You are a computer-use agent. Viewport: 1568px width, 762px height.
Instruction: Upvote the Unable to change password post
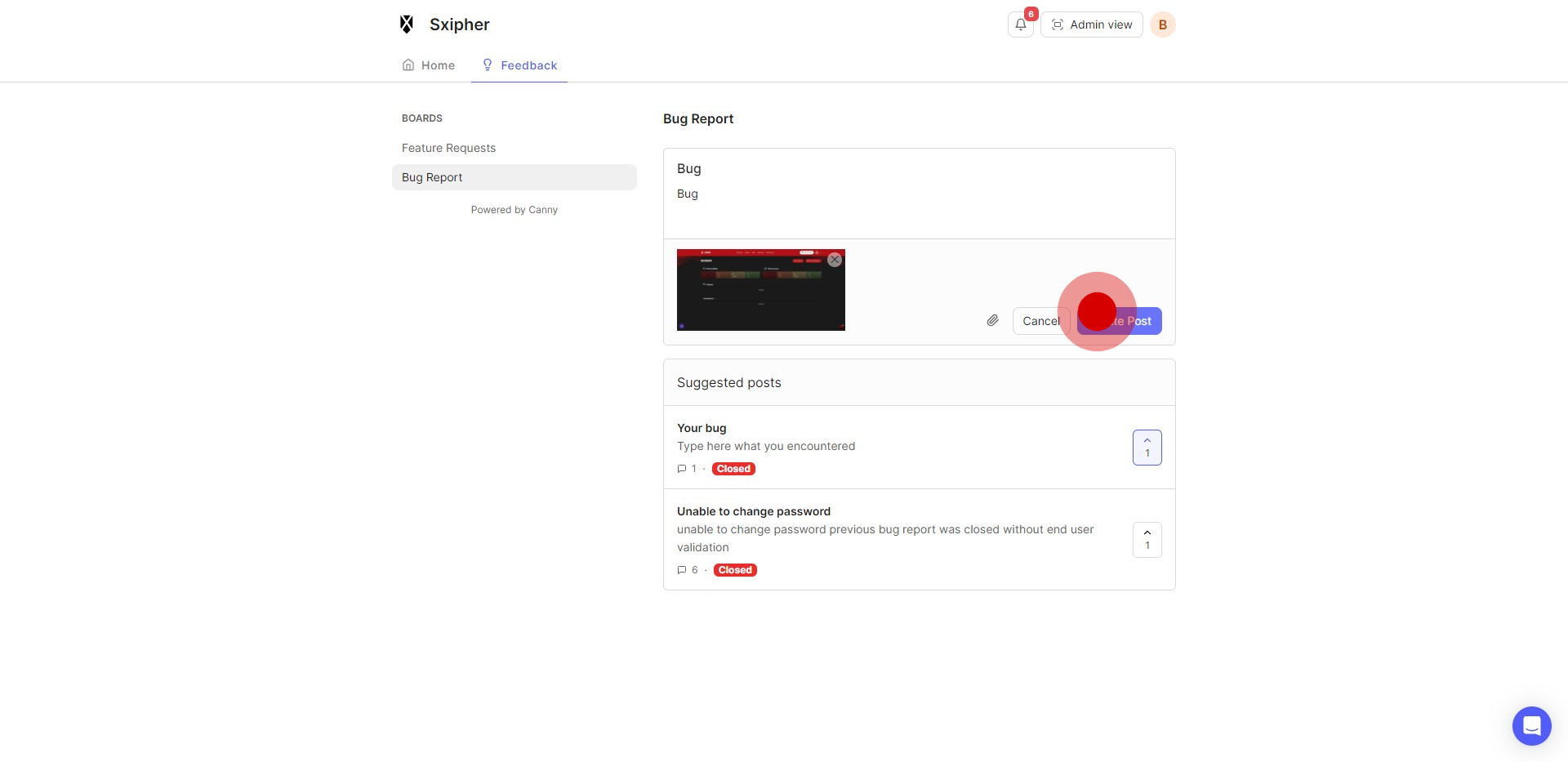click(1147, 540)
